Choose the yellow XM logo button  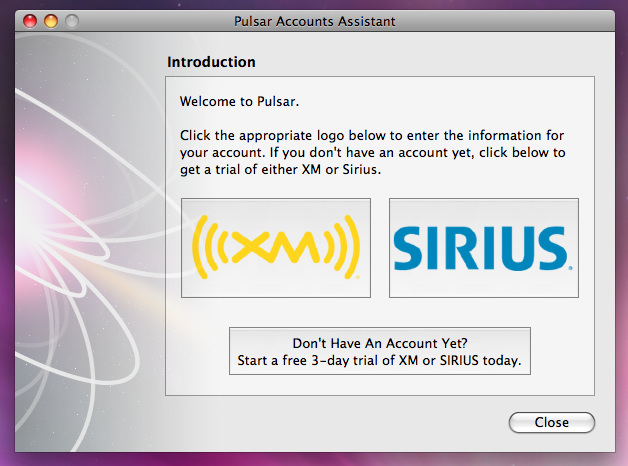pos(276,248)
